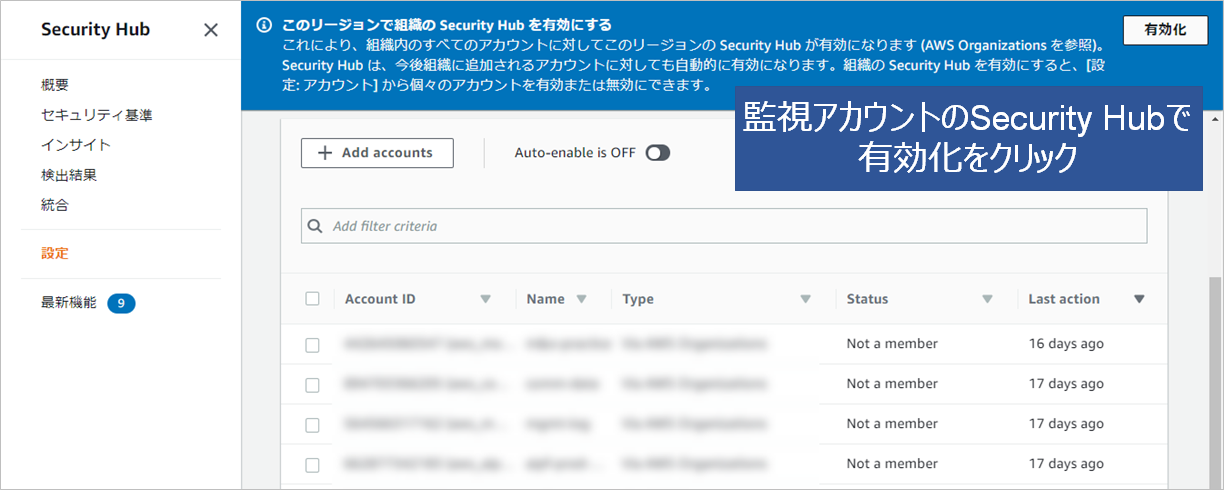Click the 有効化 button in banner

pyautogui.click(x=1165, y=30)
